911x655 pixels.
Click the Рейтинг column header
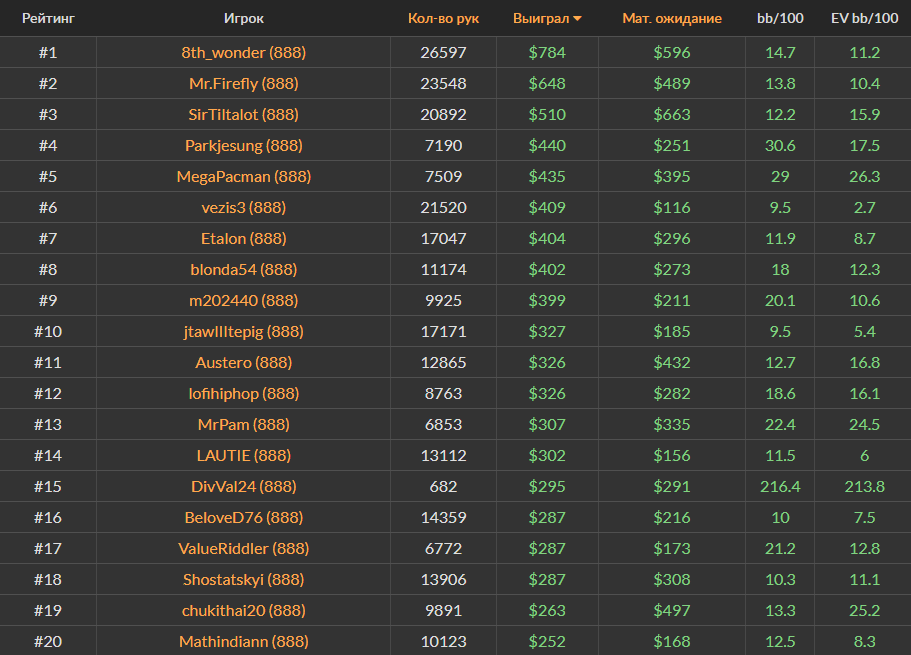coord(48,18)
